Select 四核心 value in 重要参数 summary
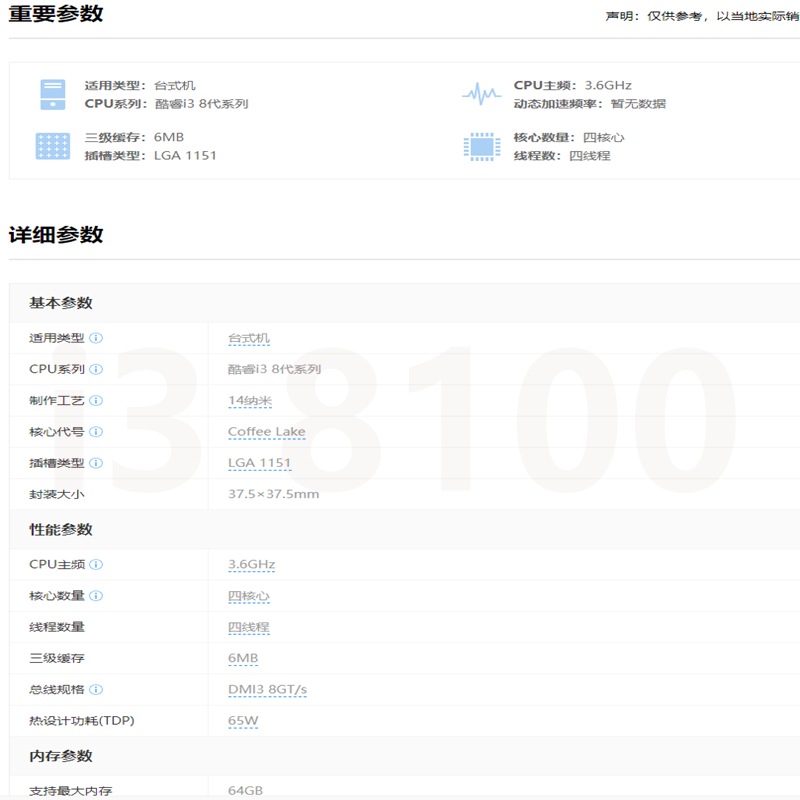 click(x=604, y=138)
